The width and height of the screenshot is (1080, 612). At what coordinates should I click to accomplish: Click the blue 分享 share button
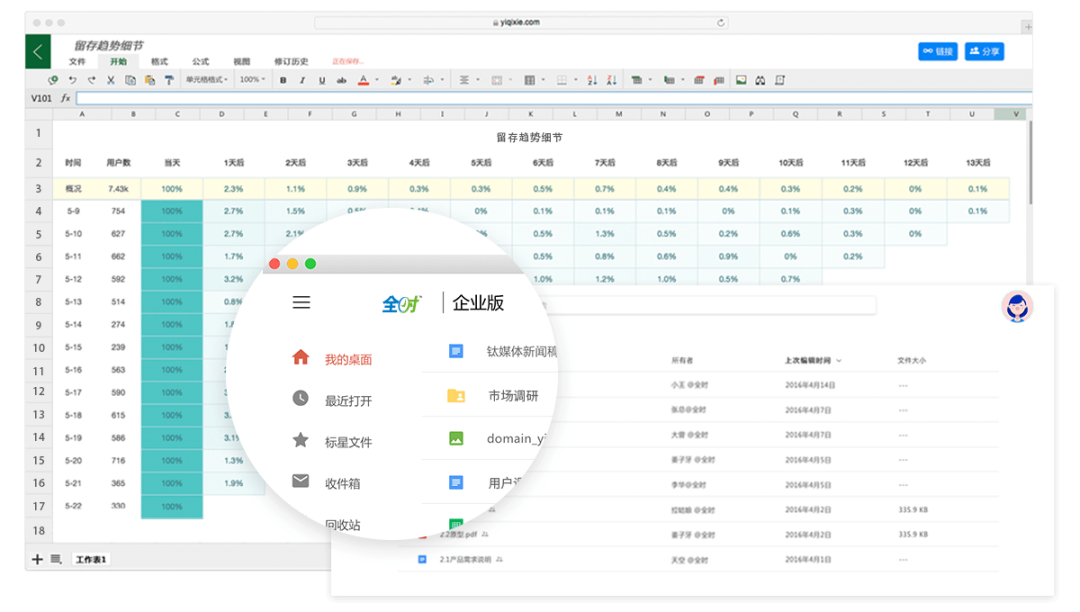click(x=984, y=52)
